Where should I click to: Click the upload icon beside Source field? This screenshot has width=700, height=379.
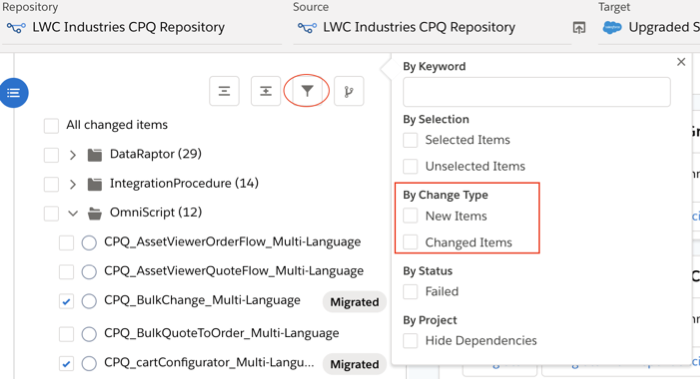click(579, 28)
